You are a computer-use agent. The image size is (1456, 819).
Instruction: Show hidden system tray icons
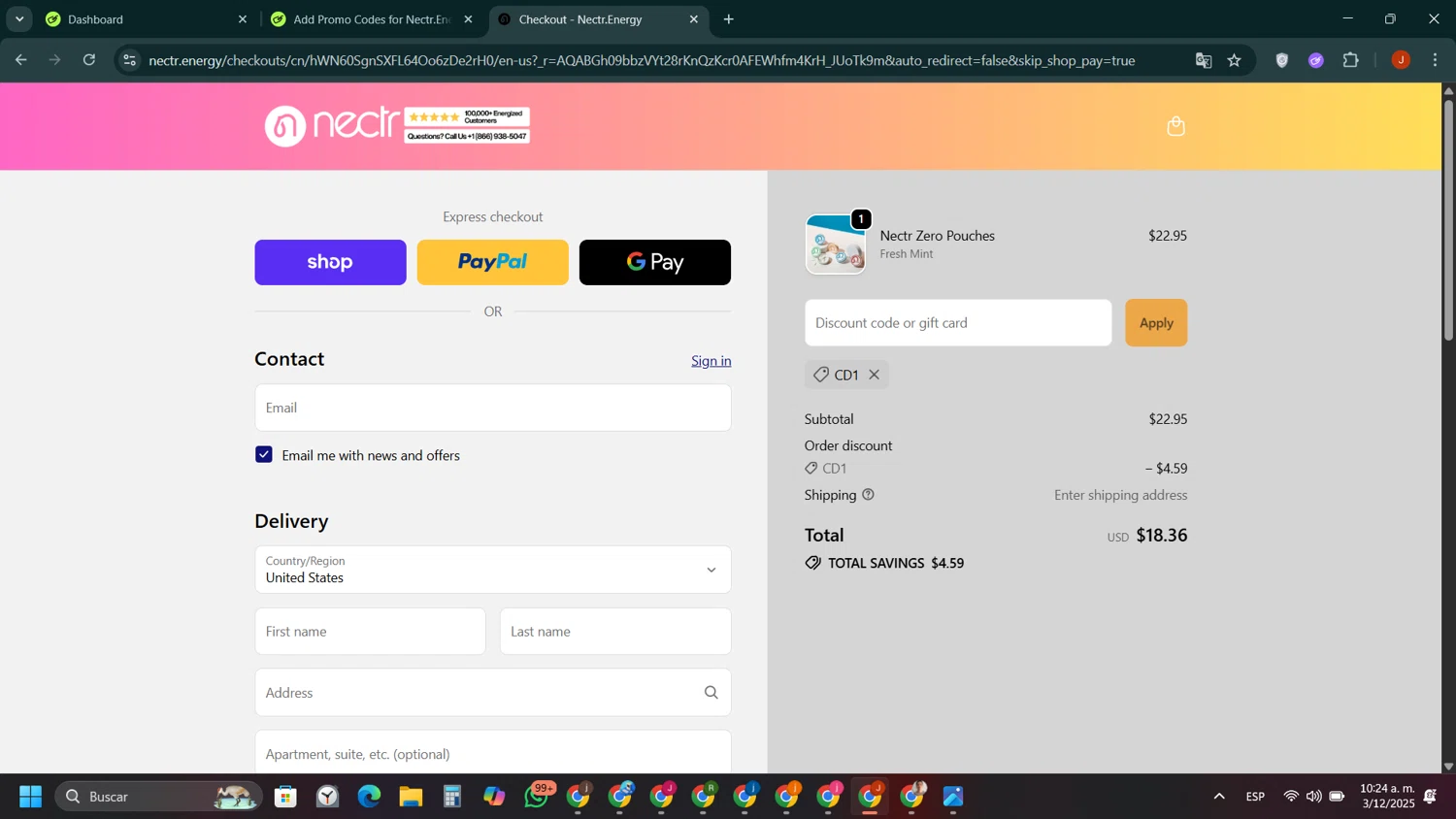coord(1219,797)
